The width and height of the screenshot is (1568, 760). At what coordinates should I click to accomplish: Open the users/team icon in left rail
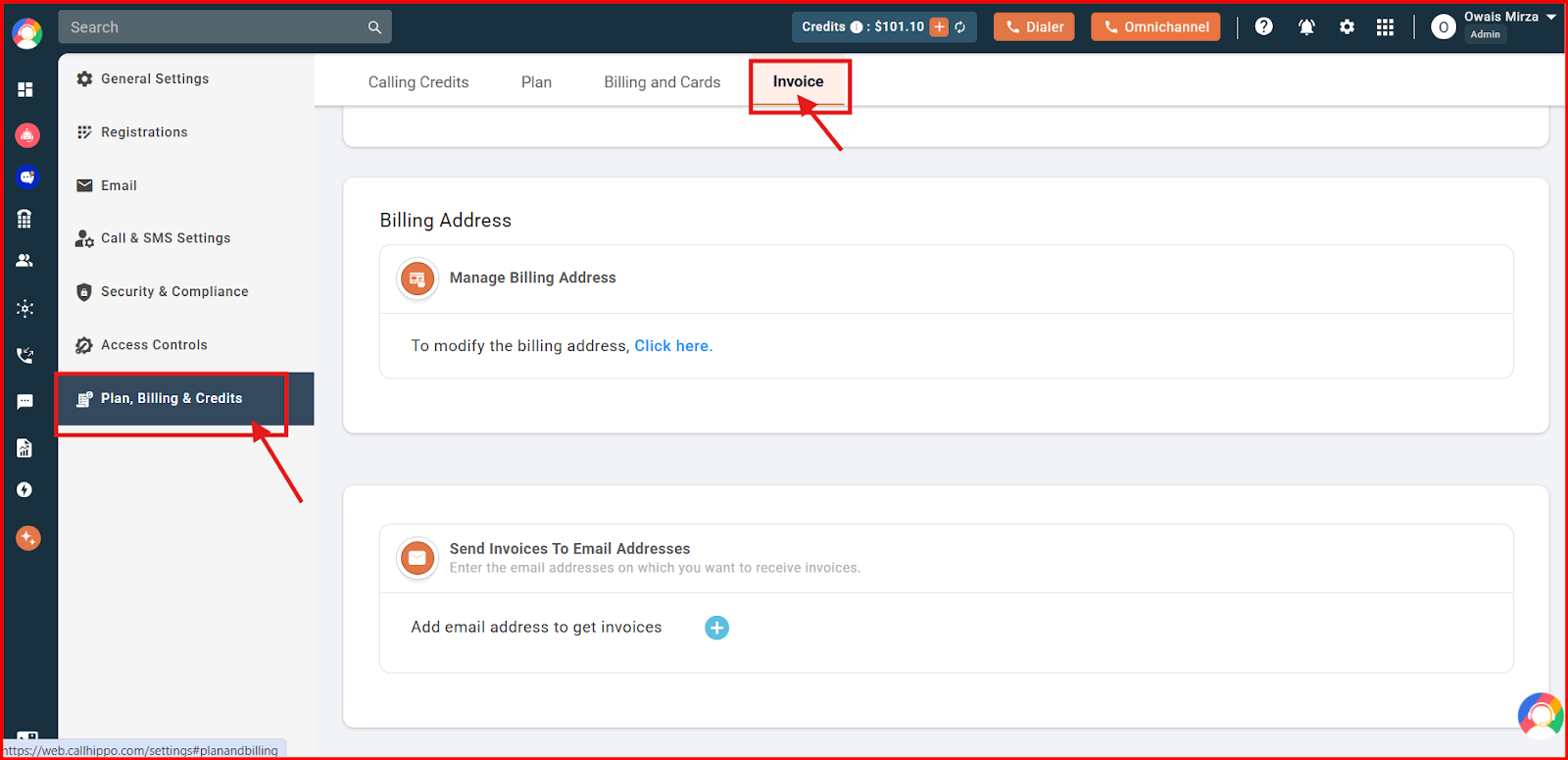(x=24, y=261)
